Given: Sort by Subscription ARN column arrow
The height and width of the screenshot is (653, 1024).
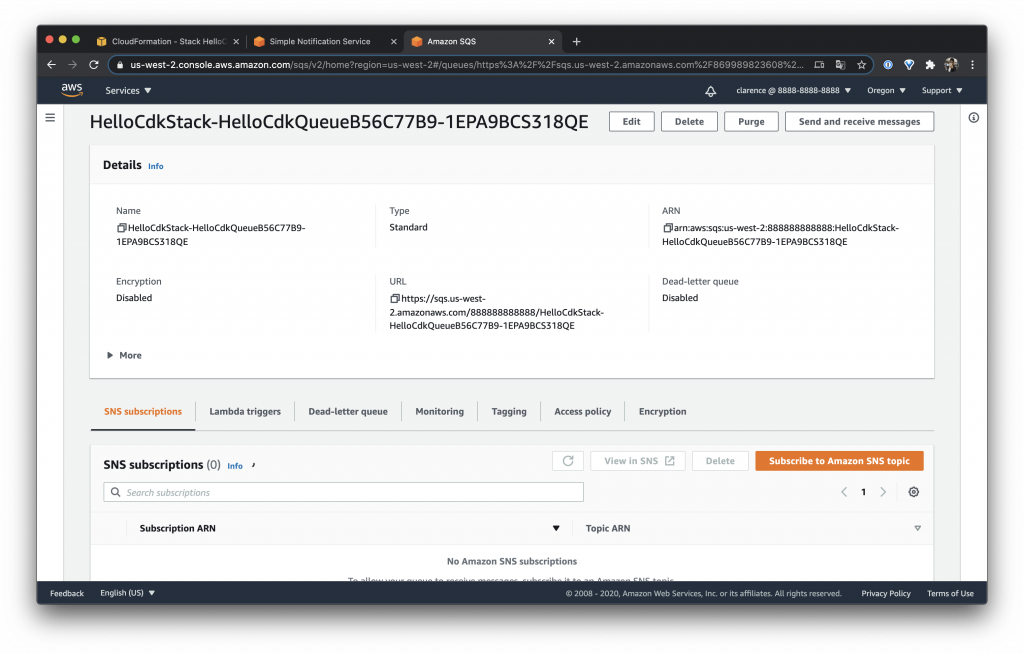Looking at the screenshot, I should click(x=556, y=528).
